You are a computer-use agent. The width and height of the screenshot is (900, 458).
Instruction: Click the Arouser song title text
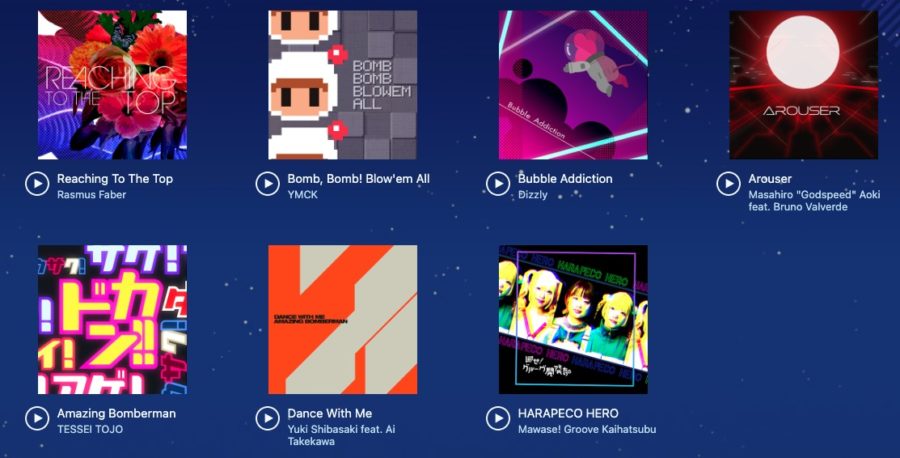[x=770, y=178]
